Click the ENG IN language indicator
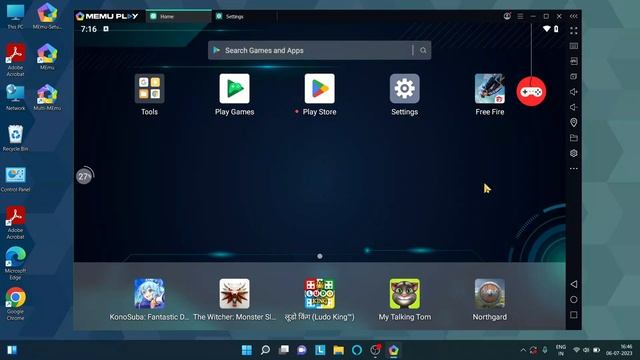The height and width of the screenshot is (360, 640). (x=561, y=350)
